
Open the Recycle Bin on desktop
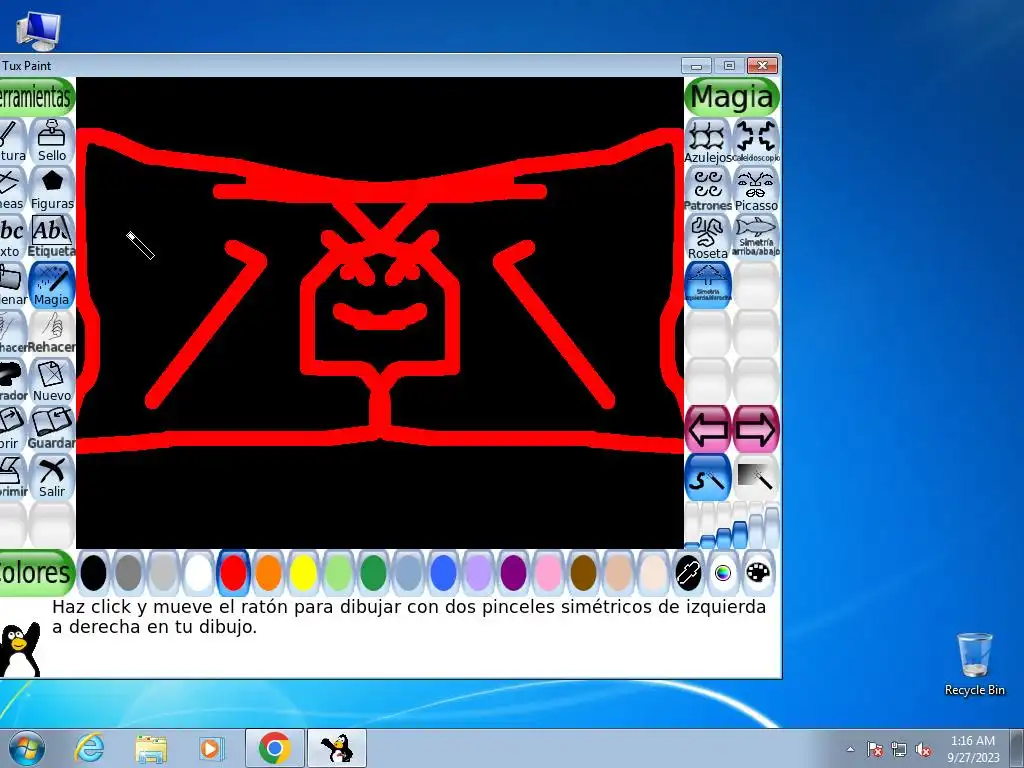pos(974,664)
